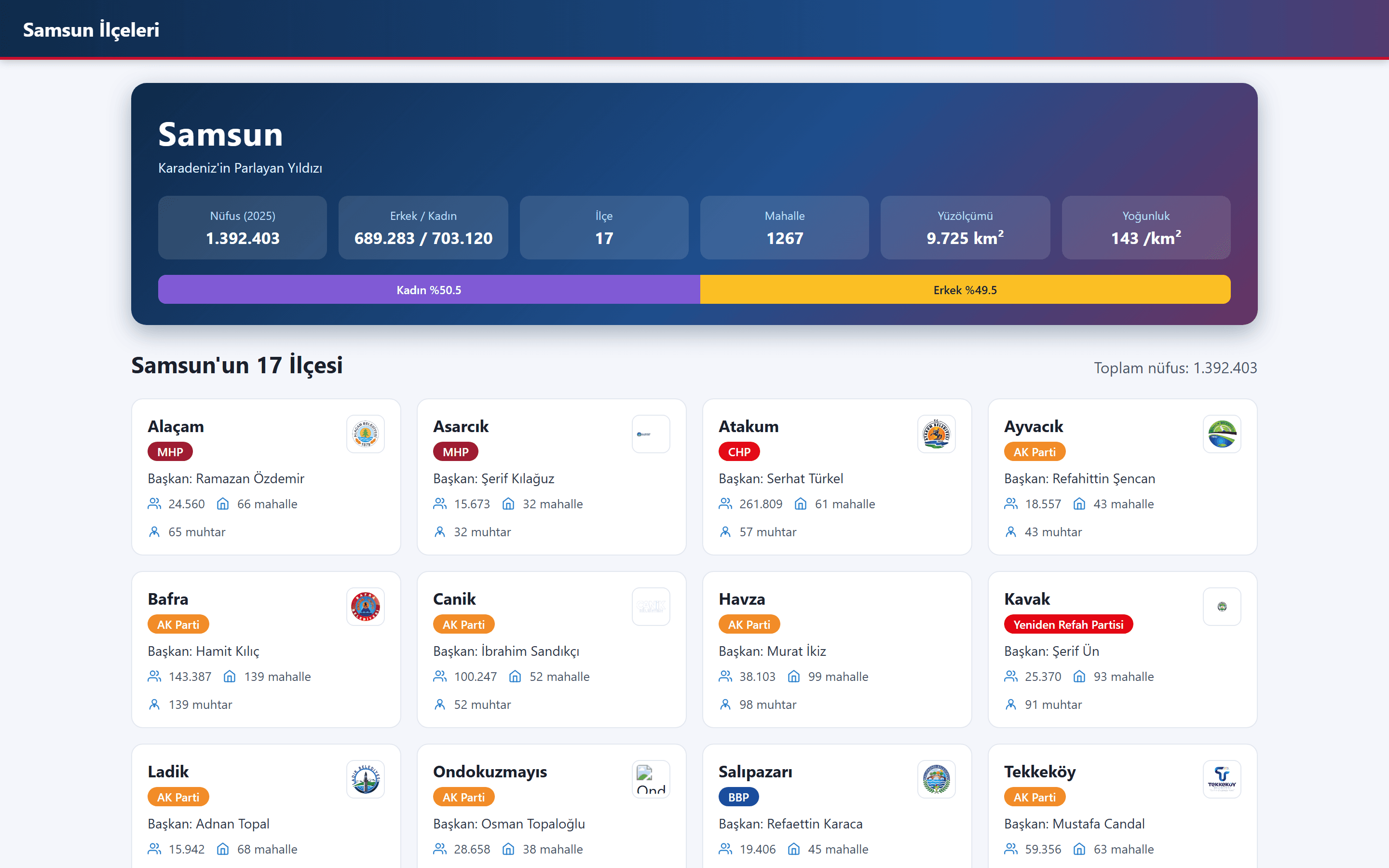The height and width of the screenshot is (868, 1389).
Task: Click the Salıpazarı municipality logo
Action: 936,780
